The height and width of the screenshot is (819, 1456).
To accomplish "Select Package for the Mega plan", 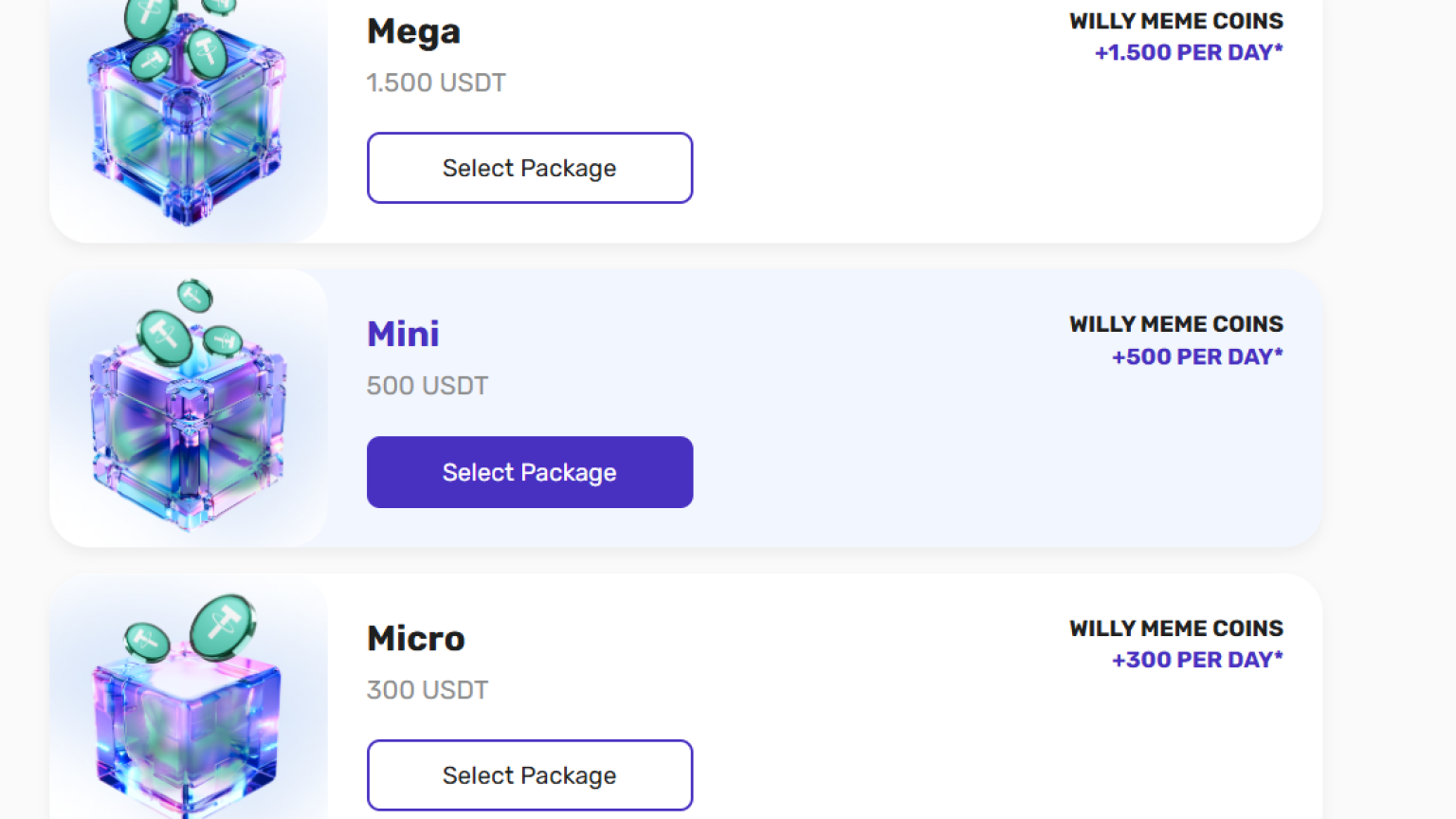I will coord(530,168).
